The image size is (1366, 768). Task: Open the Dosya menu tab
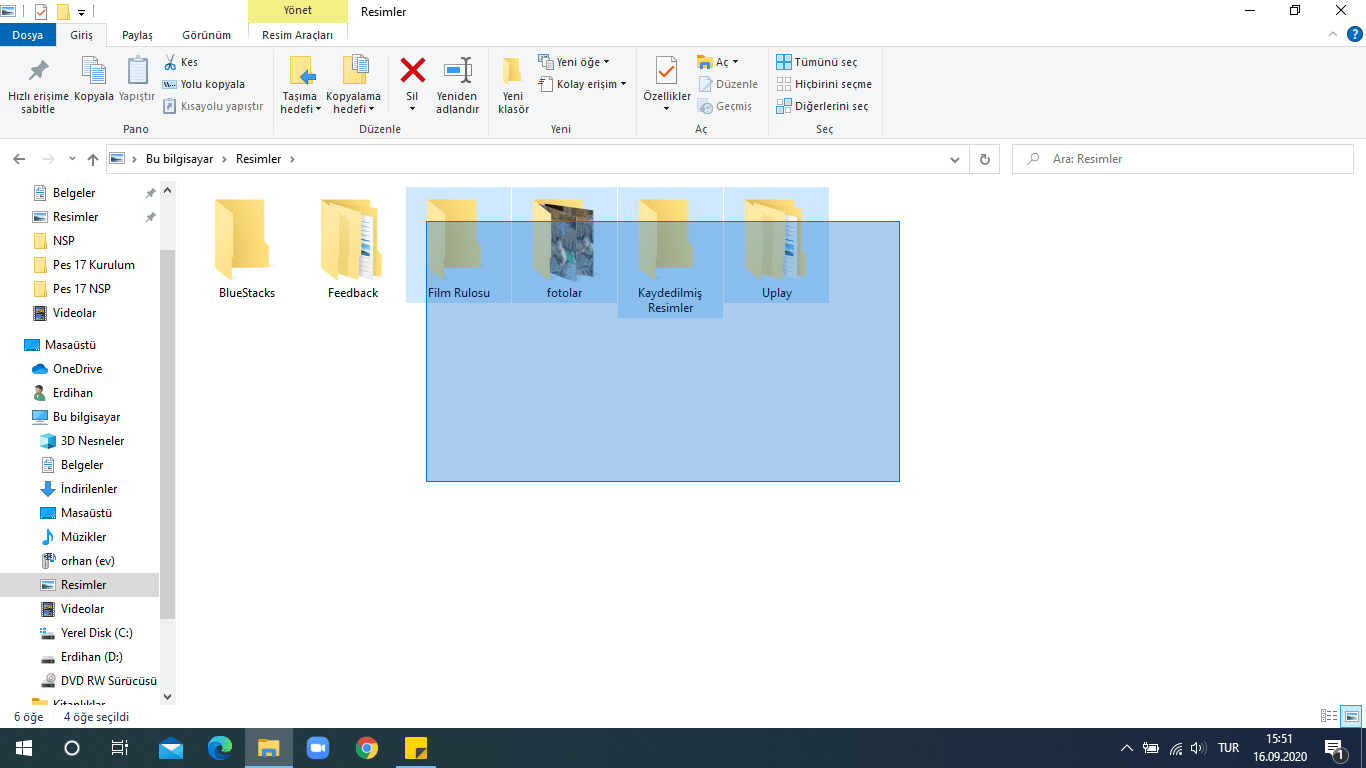click(x=27, y=35)
